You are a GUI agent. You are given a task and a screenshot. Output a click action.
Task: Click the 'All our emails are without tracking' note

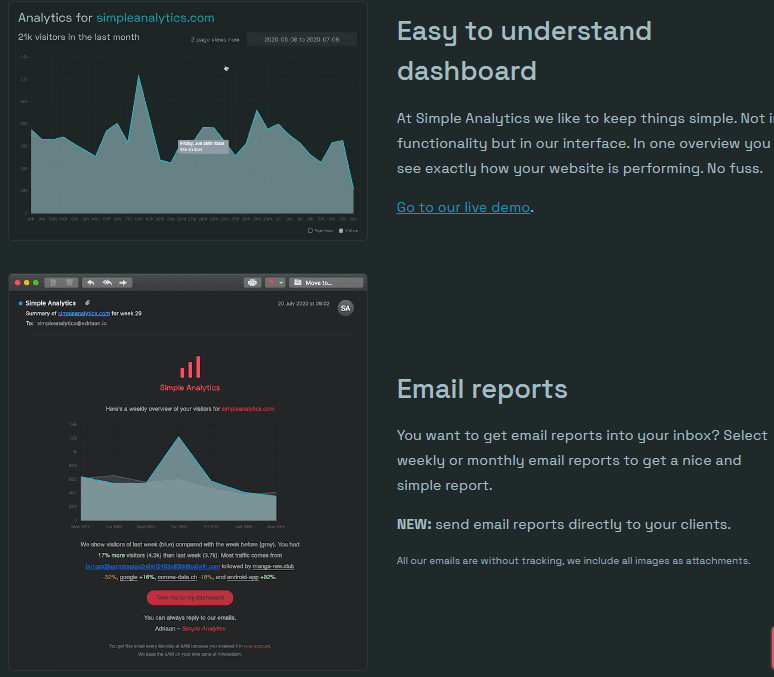point(574,561)
